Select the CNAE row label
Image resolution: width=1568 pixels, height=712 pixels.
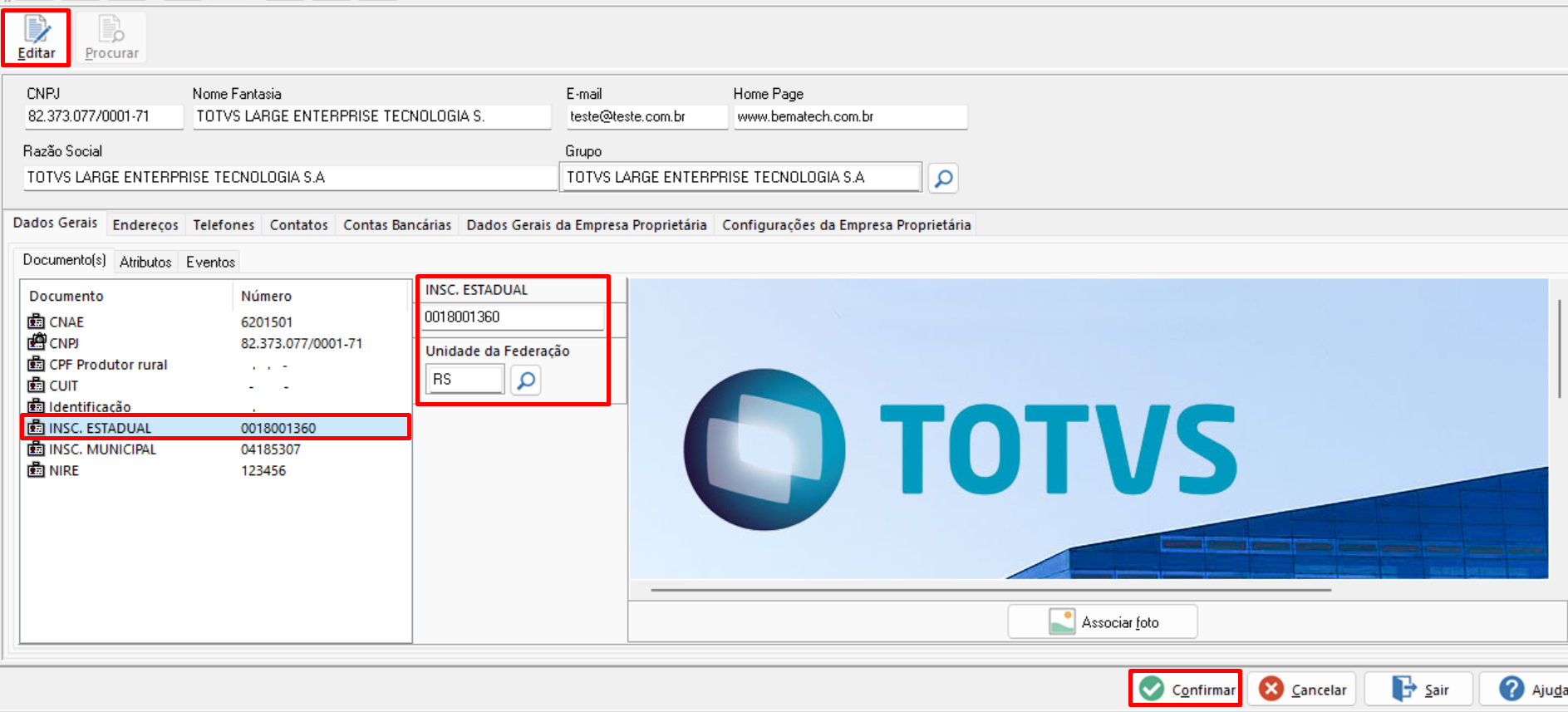click(x=66, y=322)
